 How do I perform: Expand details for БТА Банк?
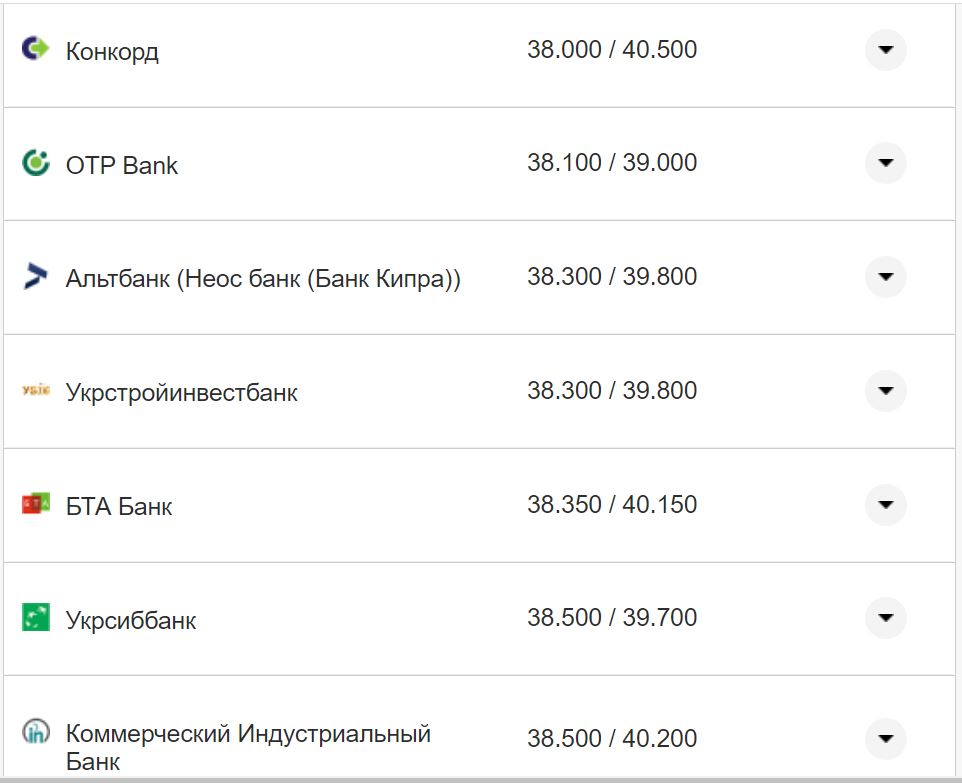[x=885, y=505]
